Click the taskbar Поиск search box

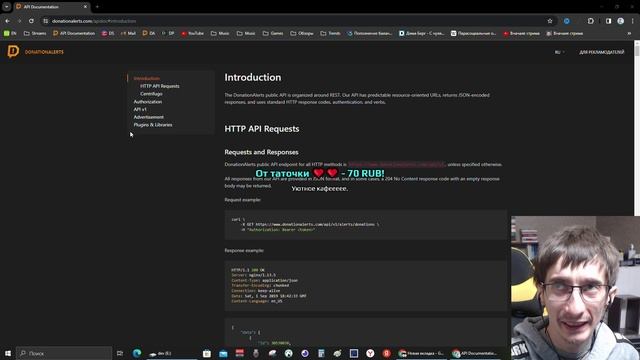(64, 353)
